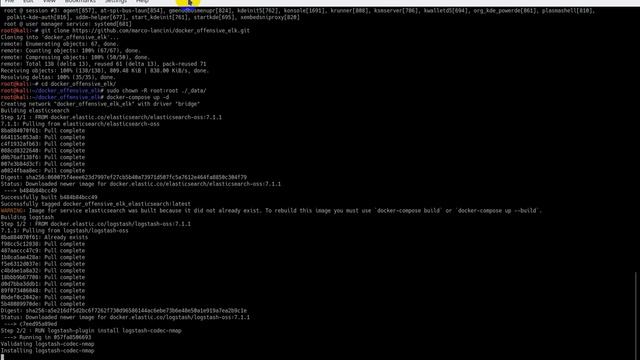Click the "sudo chown -R root:root" command
Viewport: 640px width, 360px height.
coord(156,91)
